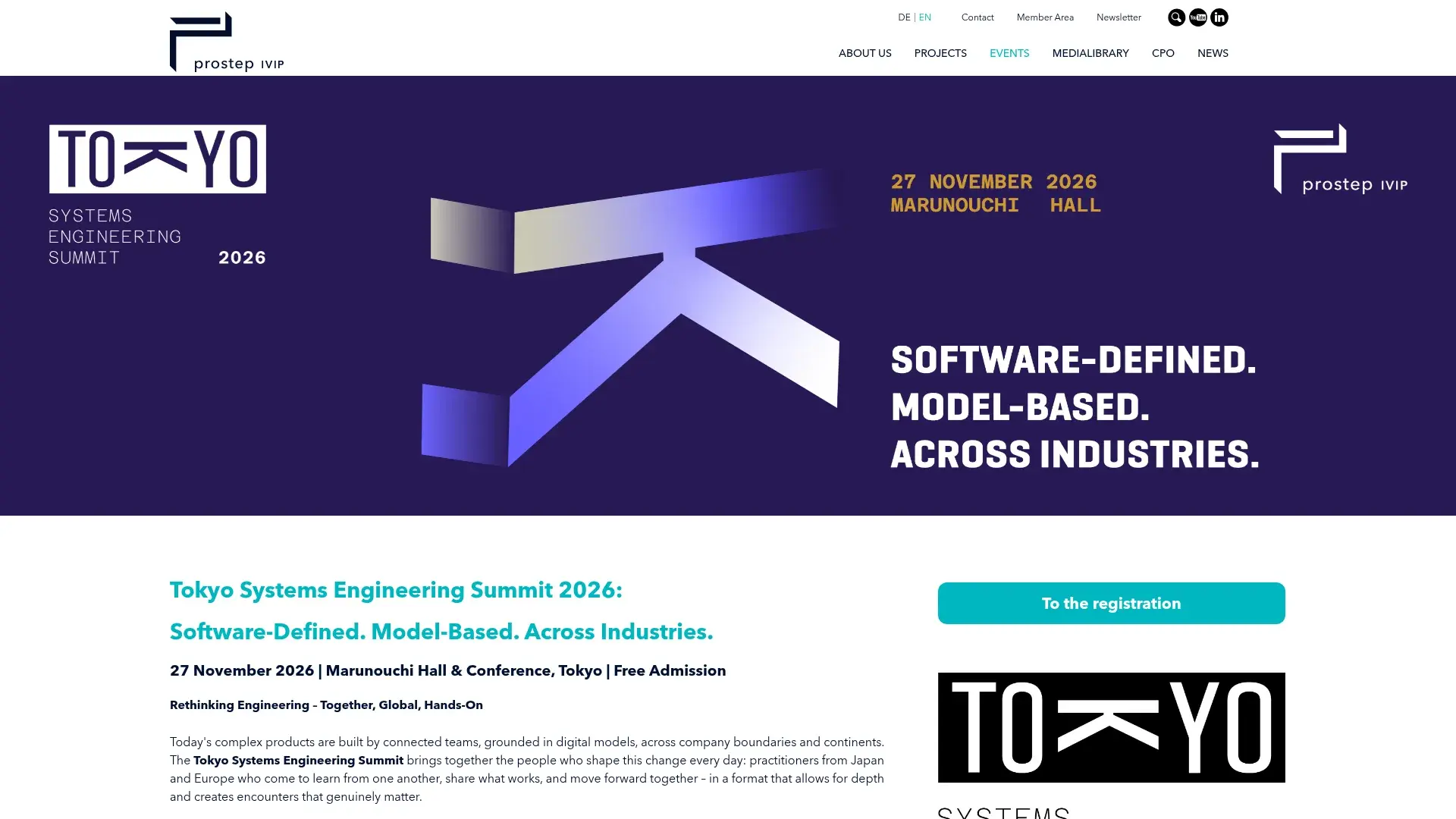Click the Tokyo Systems Engineering Summit 2026 heading
Image resolution: width=1456 pixels, height=819 pixels.
click(x=396, y=590)
